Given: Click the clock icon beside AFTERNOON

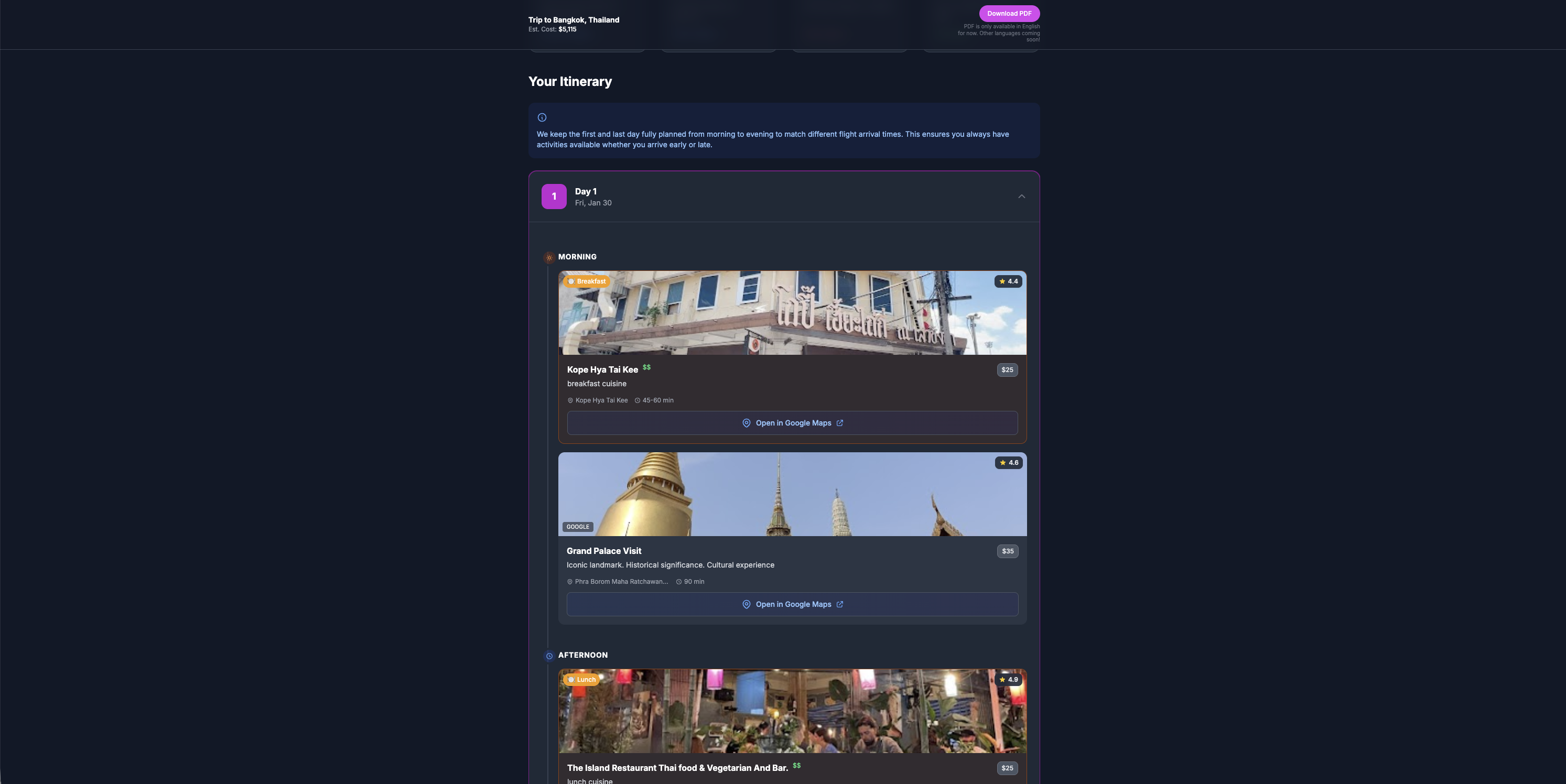Looking at the screenshot, I should tap(549, 656).
